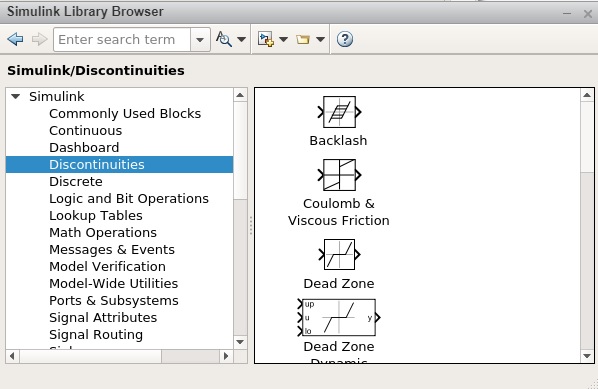Viewport: 598px width, 389px height.
Task: Expand the new model dropdown arrow
Action: click(x=283, y=39)
